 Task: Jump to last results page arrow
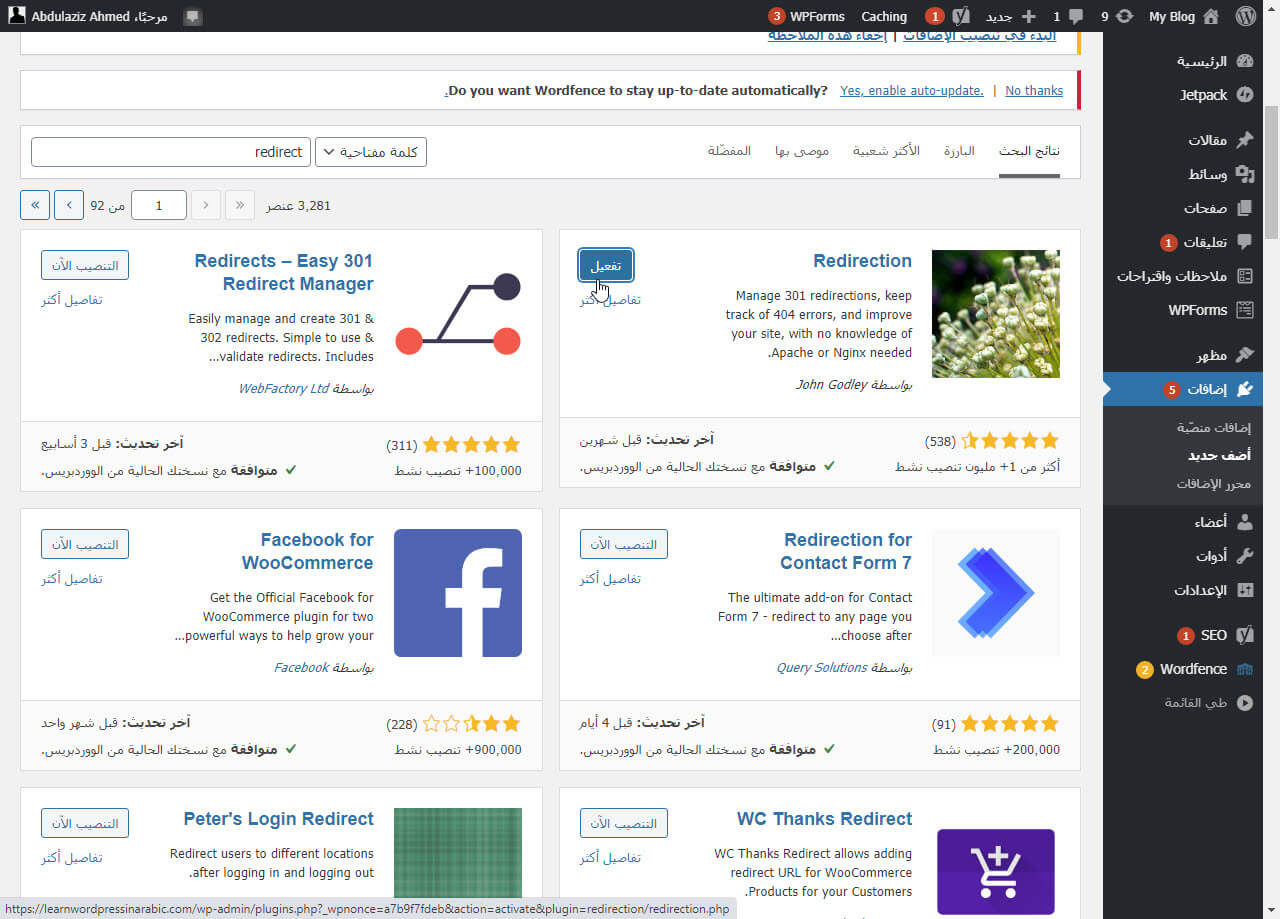click(35, 205)
